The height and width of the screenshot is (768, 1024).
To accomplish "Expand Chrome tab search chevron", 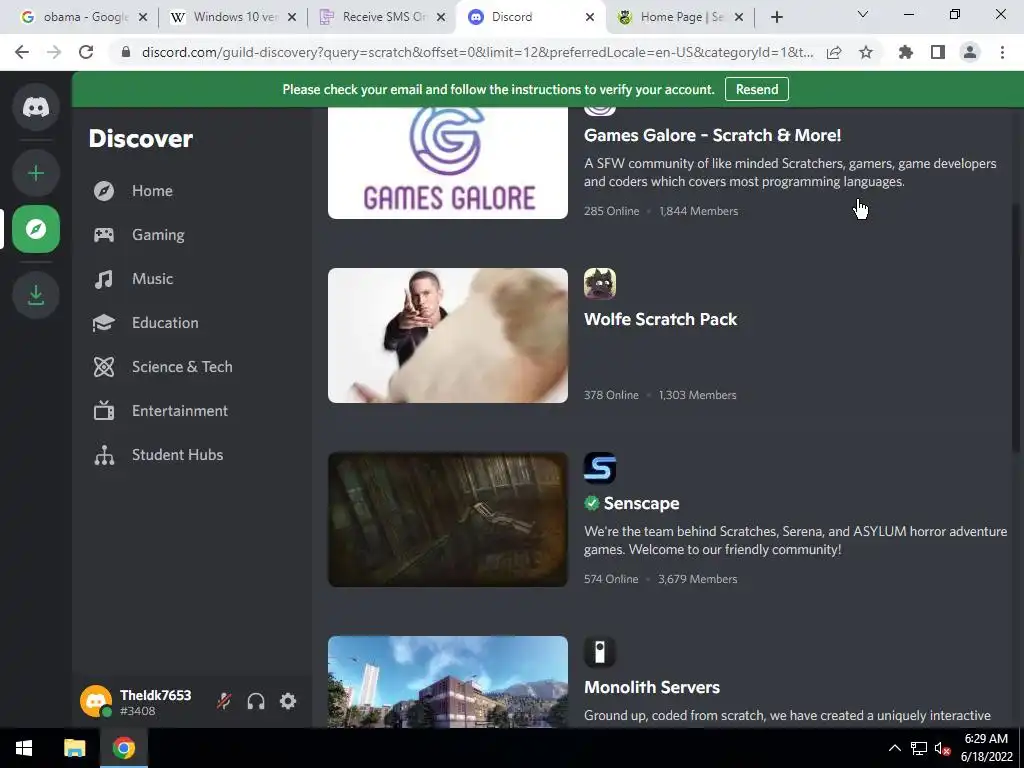I will (x=863, y=14).
